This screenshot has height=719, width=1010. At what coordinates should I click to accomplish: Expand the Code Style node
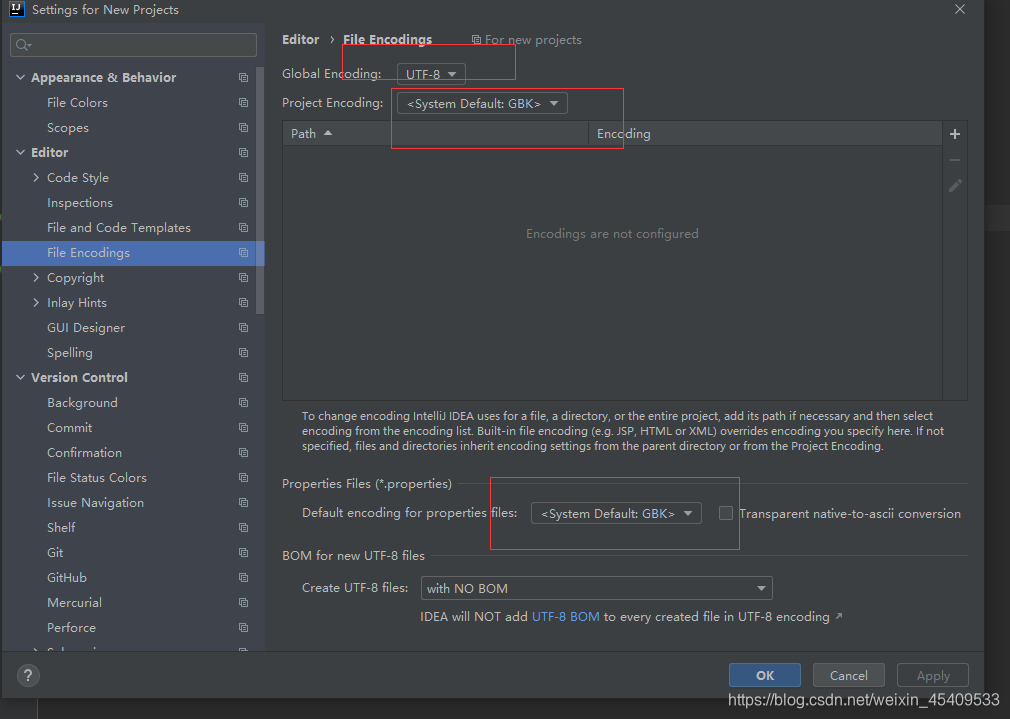[x=36, y=177]
